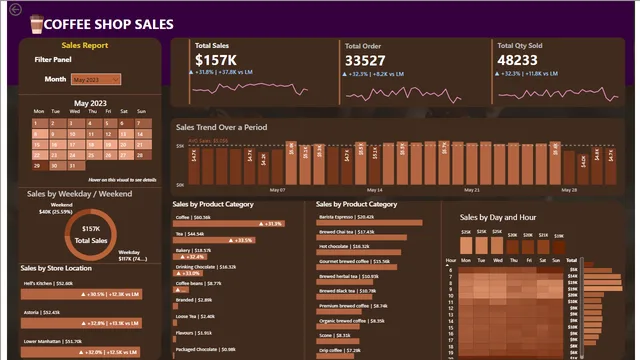This screenshot has height=360, width=640.
Task: Select day 31 in the calendar
Action: click(77, 166)
